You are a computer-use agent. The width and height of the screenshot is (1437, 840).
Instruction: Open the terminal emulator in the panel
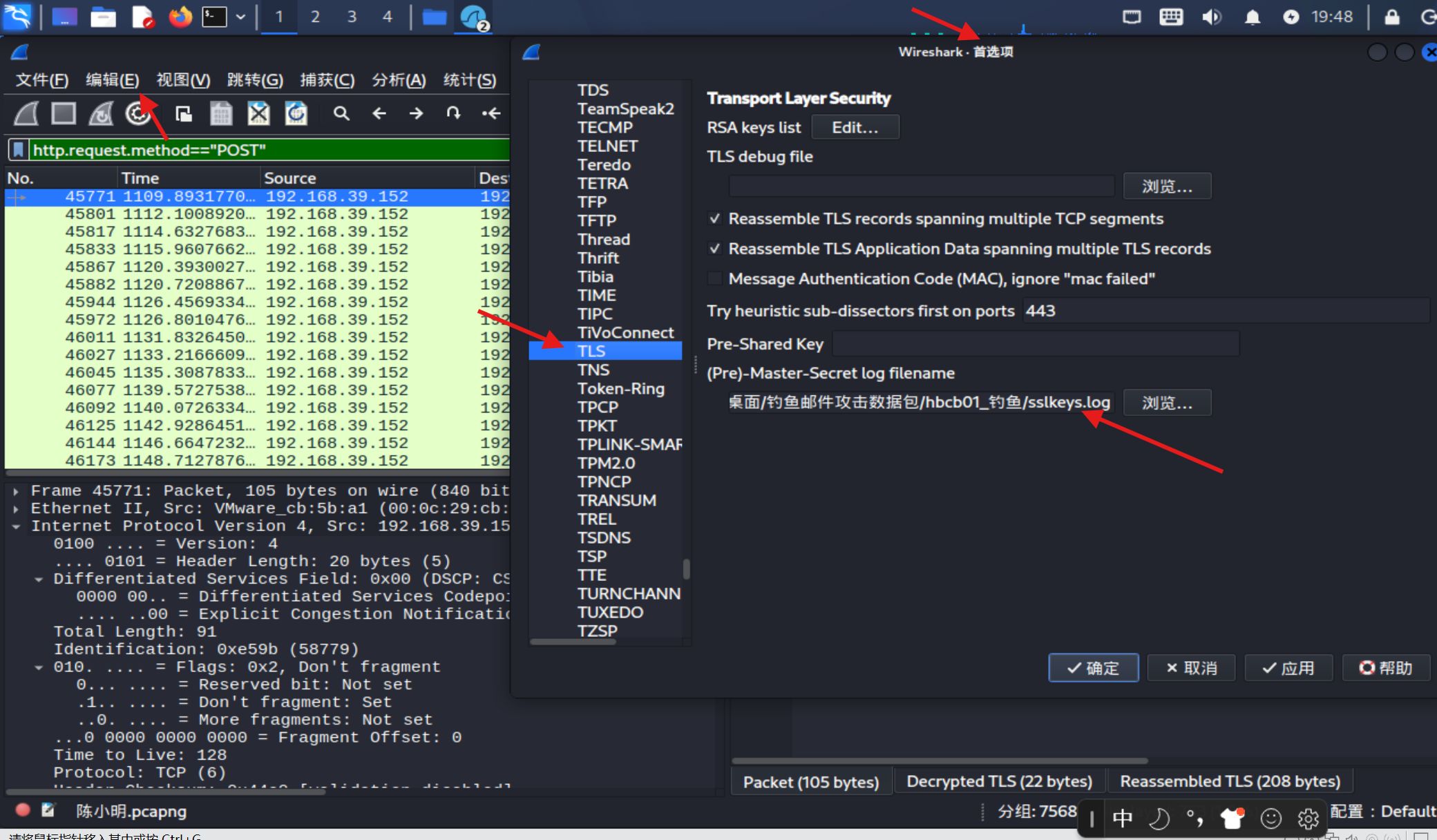(x=214, y=17)
